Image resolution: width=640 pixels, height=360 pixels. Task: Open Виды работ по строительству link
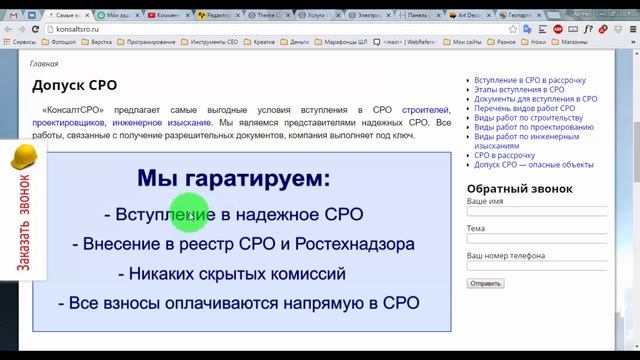pos(529,118)
